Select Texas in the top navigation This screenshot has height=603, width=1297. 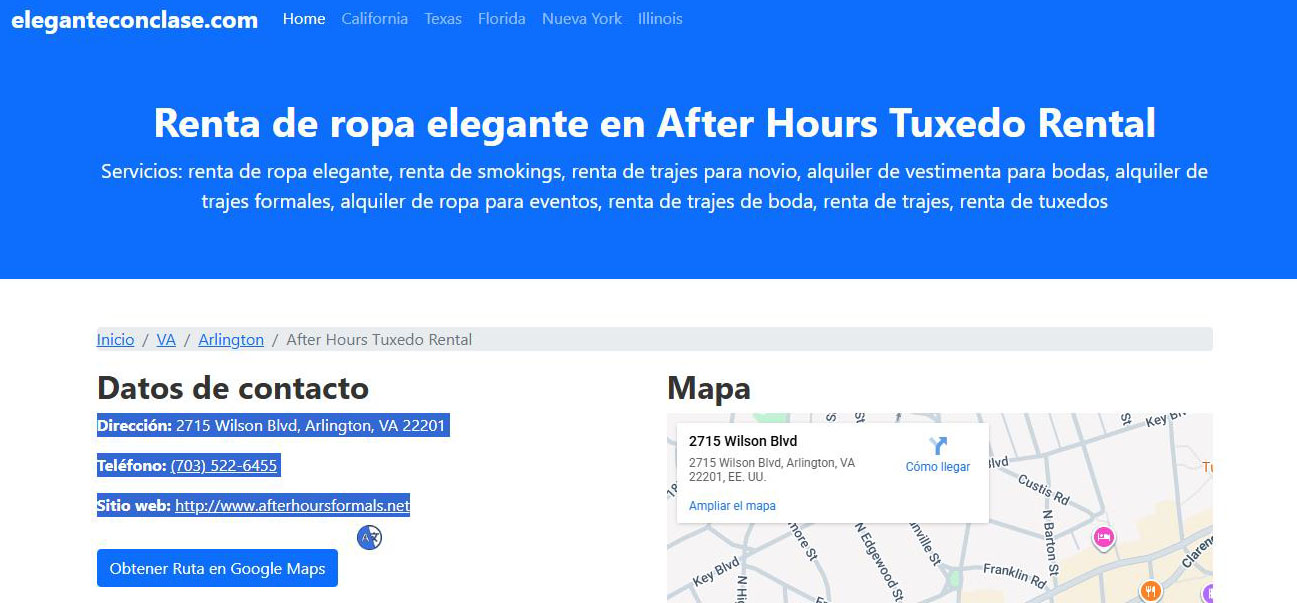click(x=443, y=19)
